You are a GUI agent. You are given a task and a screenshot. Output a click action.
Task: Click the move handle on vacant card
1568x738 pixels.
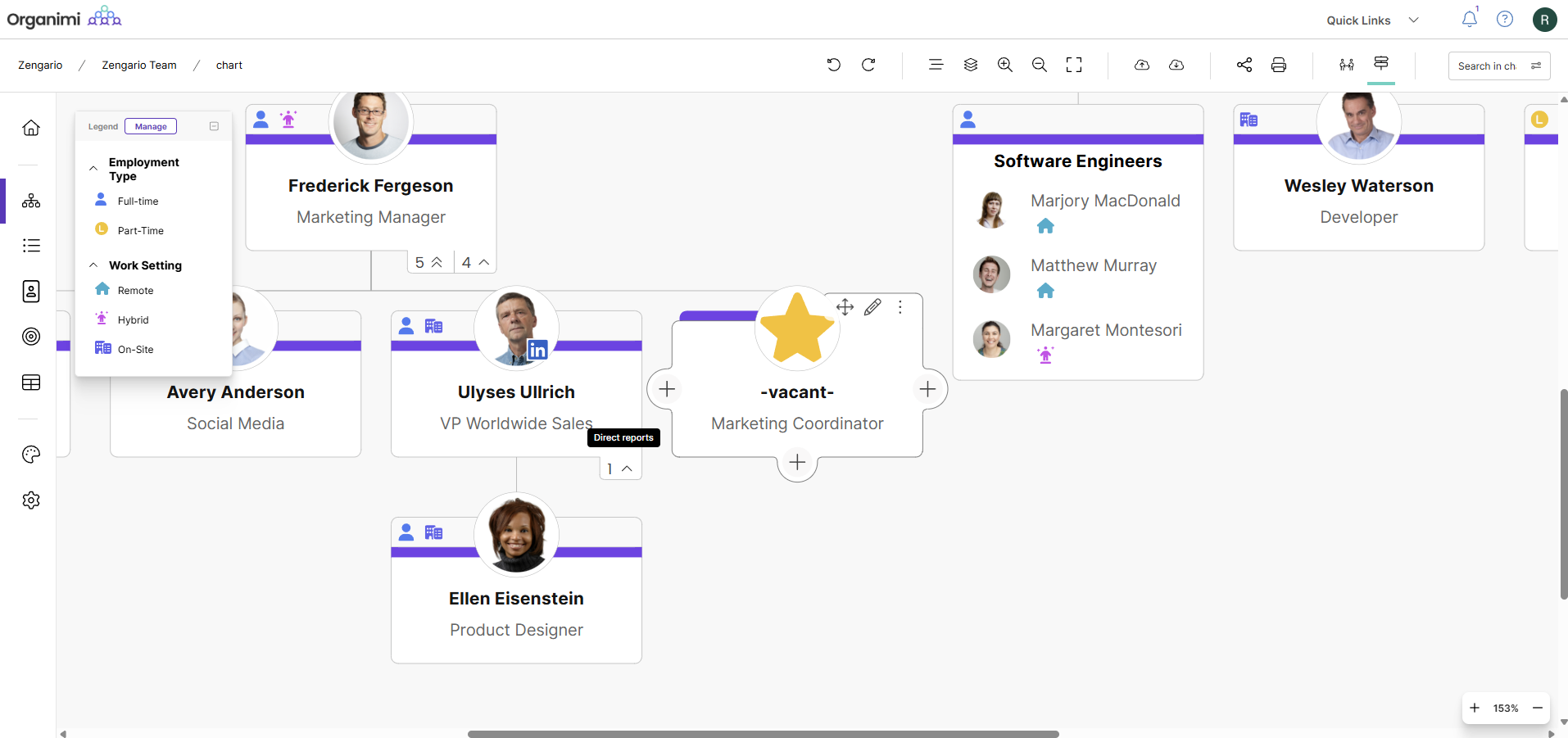point(845,306)
